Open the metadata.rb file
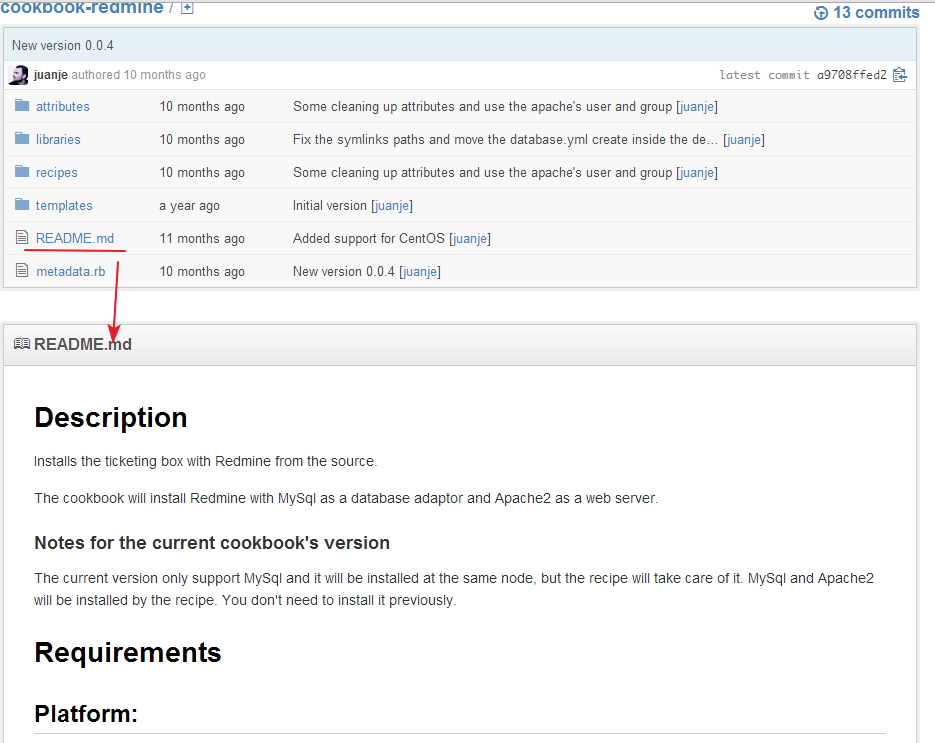The width and height of the screenshot is (935, 743). click(70, 272)
